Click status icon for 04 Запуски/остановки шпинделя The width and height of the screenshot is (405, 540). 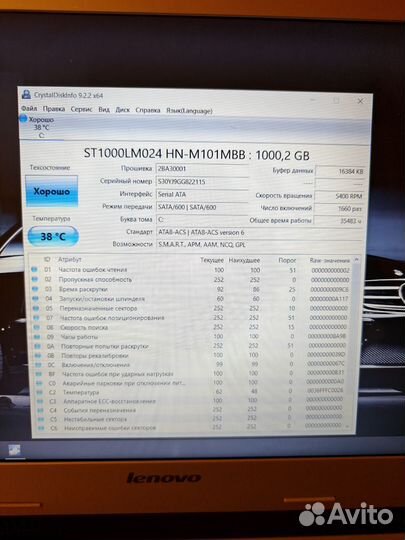point(35,298)
